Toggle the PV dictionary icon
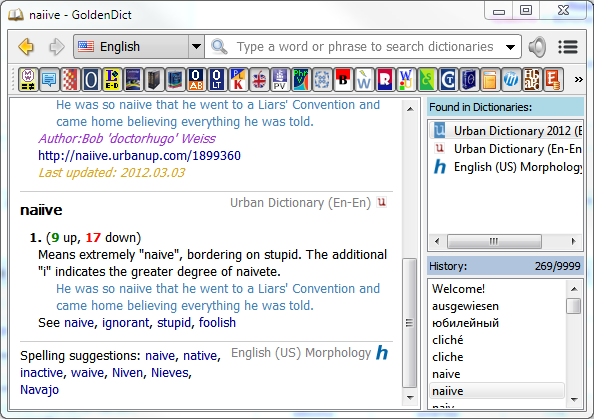This screenshot has width=594, height=419. pyautogui.click(x=280, y=80)
